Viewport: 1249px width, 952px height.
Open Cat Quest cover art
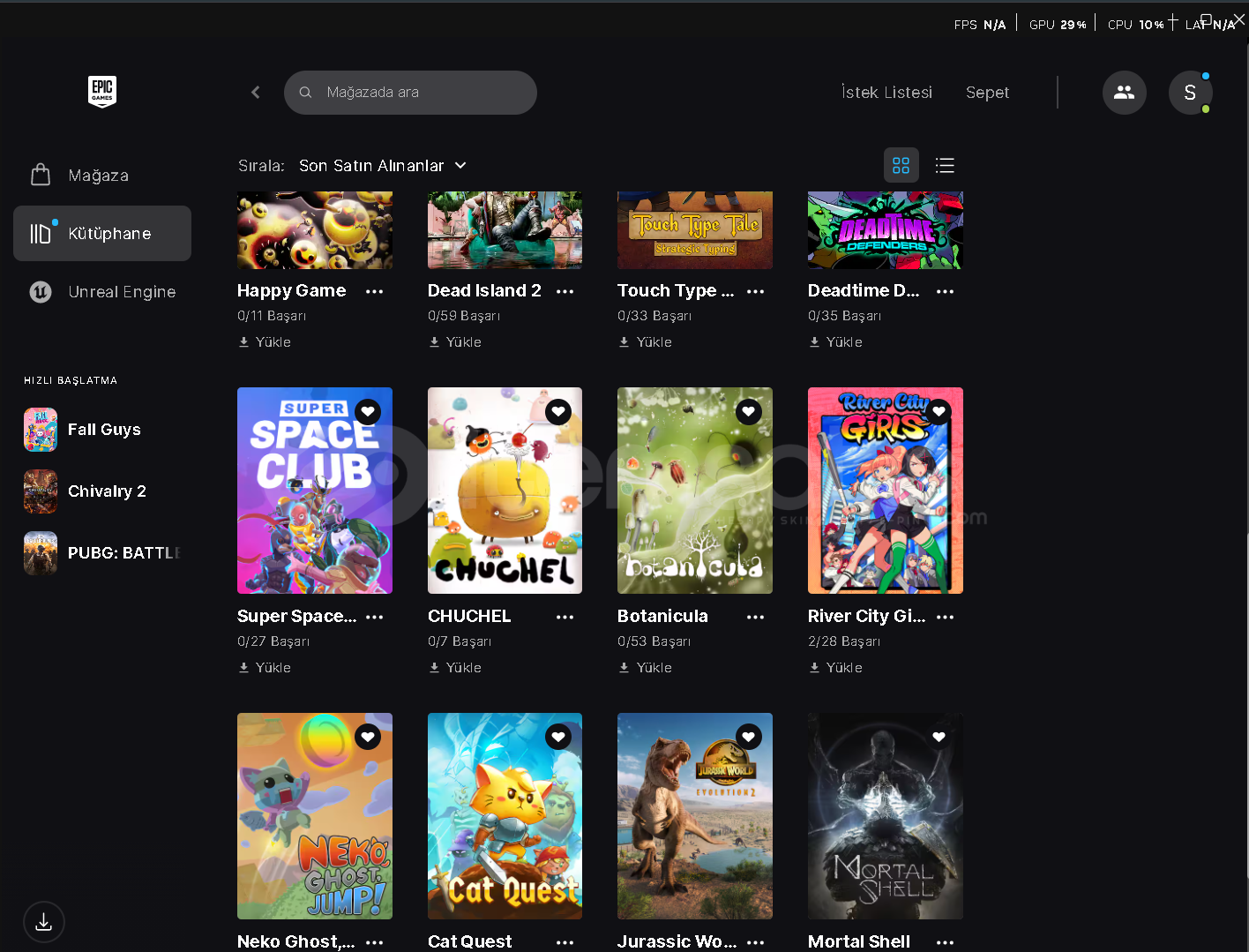(505, 816)
